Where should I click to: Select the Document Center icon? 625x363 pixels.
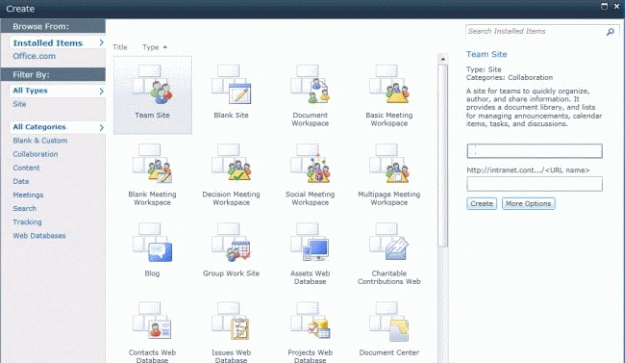pos(389,322)
